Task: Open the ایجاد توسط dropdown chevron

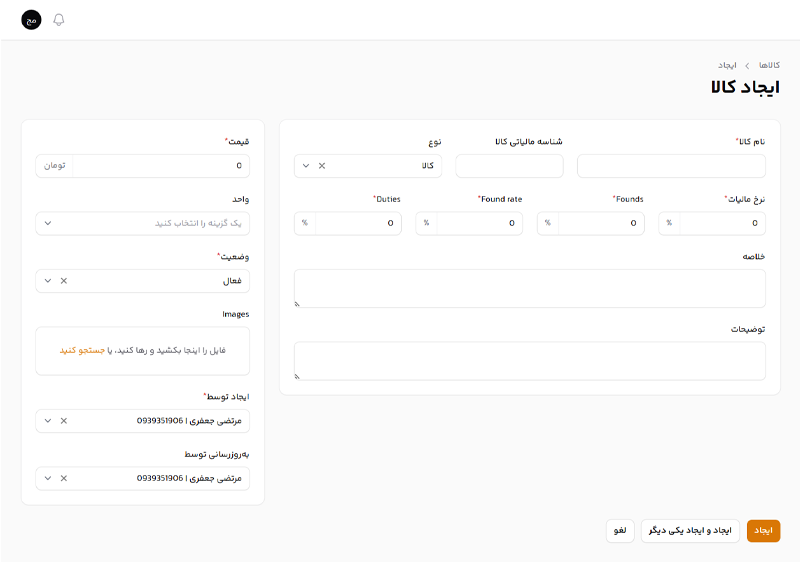Action: point(47,421)
